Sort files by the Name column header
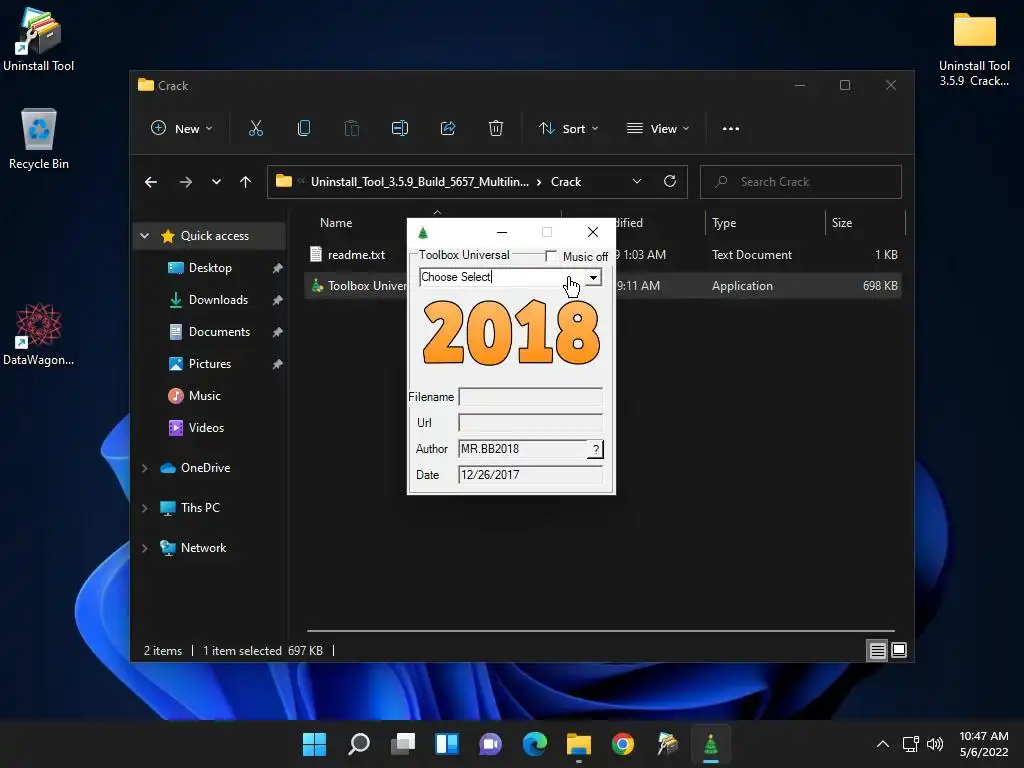Screen dimensions: 1024x768 336,223
